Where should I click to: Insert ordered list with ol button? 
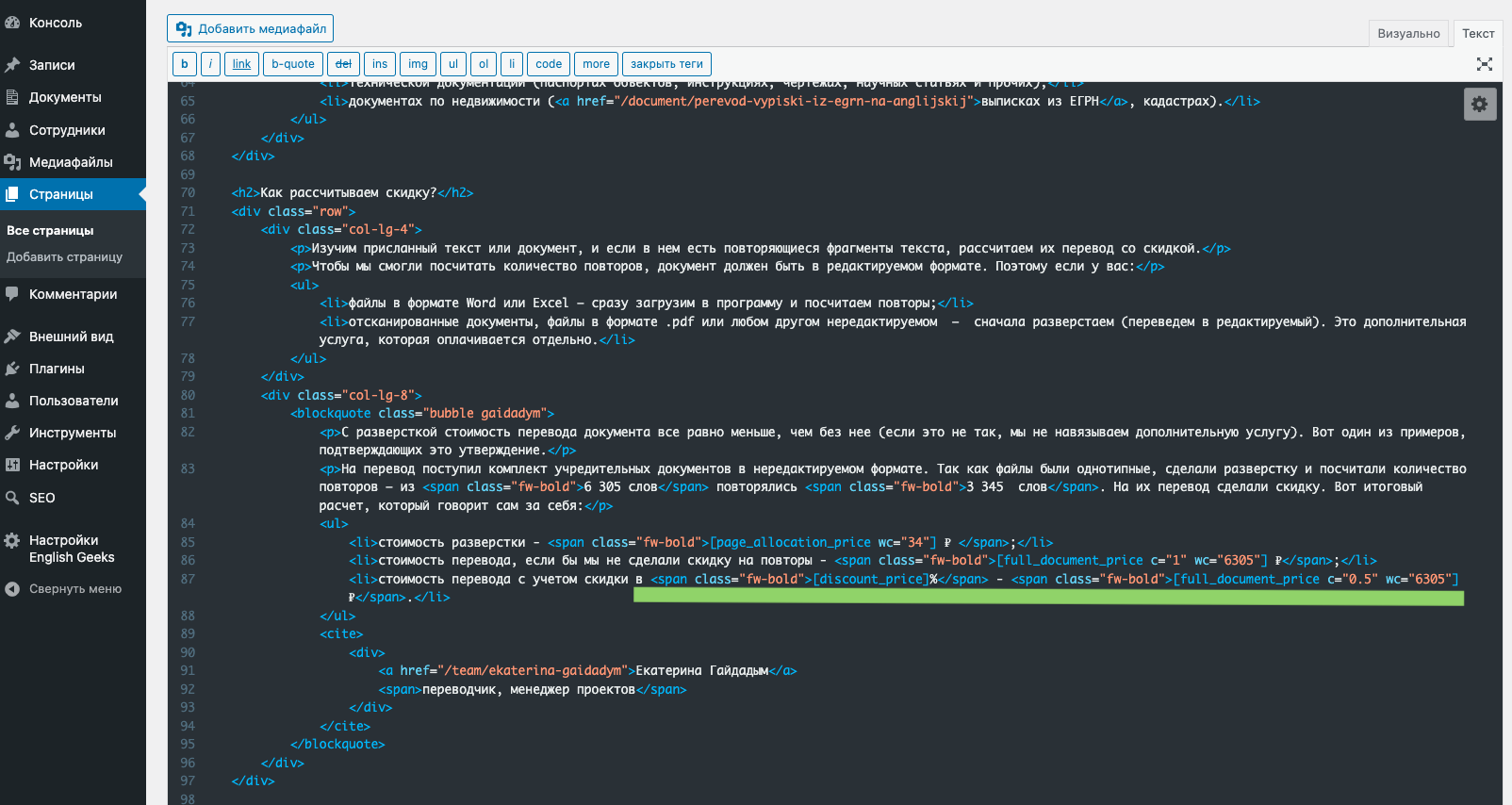[x=484, y=64]
